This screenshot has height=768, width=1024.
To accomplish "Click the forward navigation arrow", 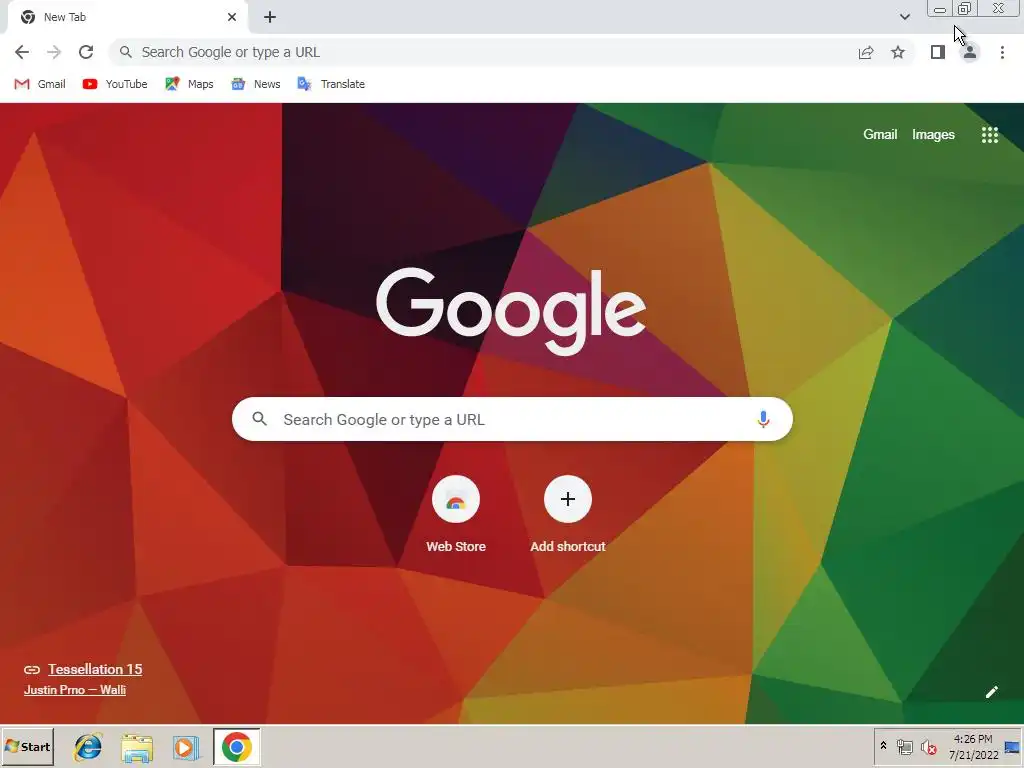I will tap(54, 52).
